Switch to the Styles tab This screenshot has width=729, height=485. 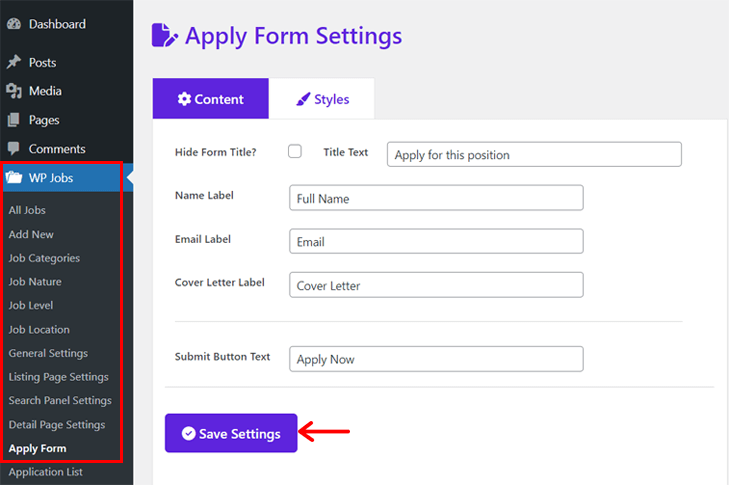pos(322,99)
